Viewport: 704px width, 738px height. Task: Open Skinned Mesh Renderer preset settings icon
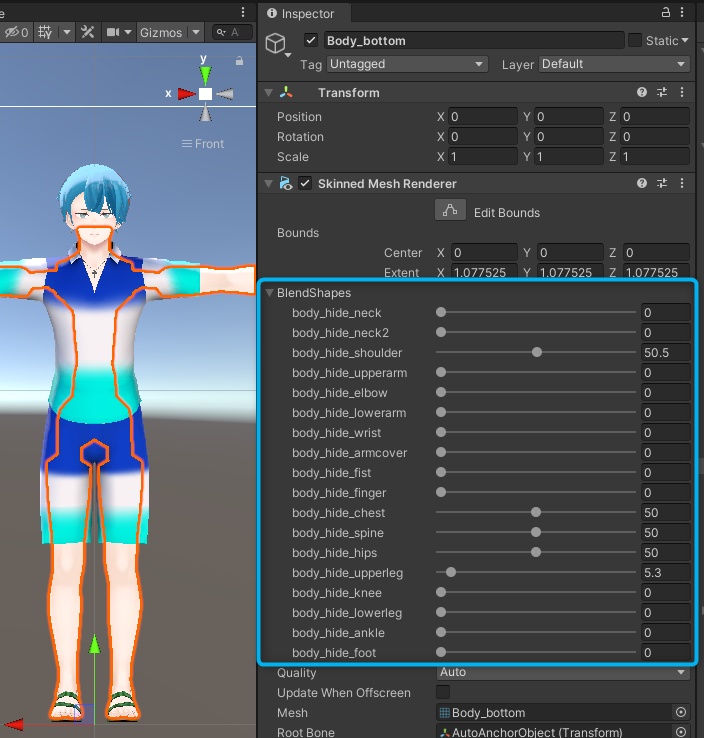(x=662, y=184)
